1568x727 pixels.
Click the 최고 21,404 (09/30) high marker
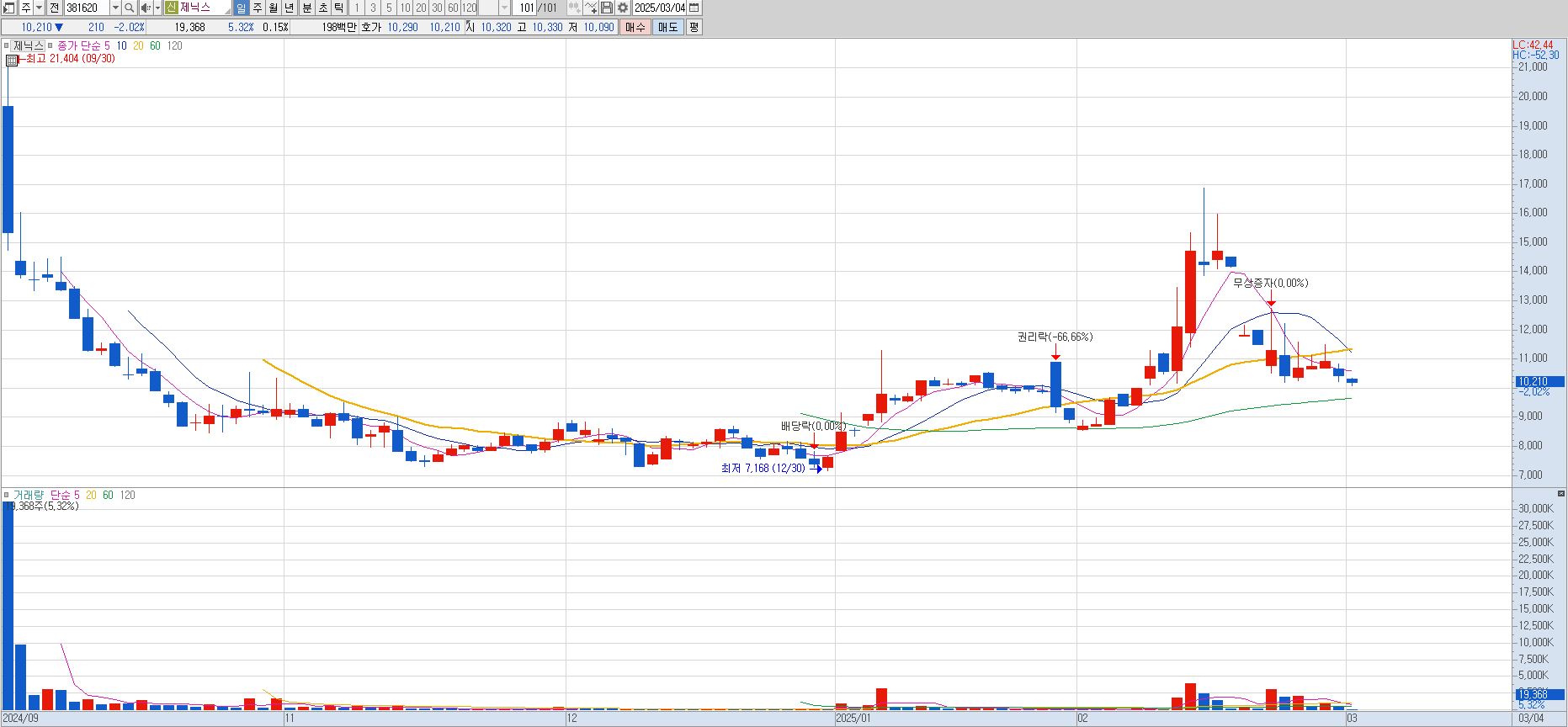[70, 59]
